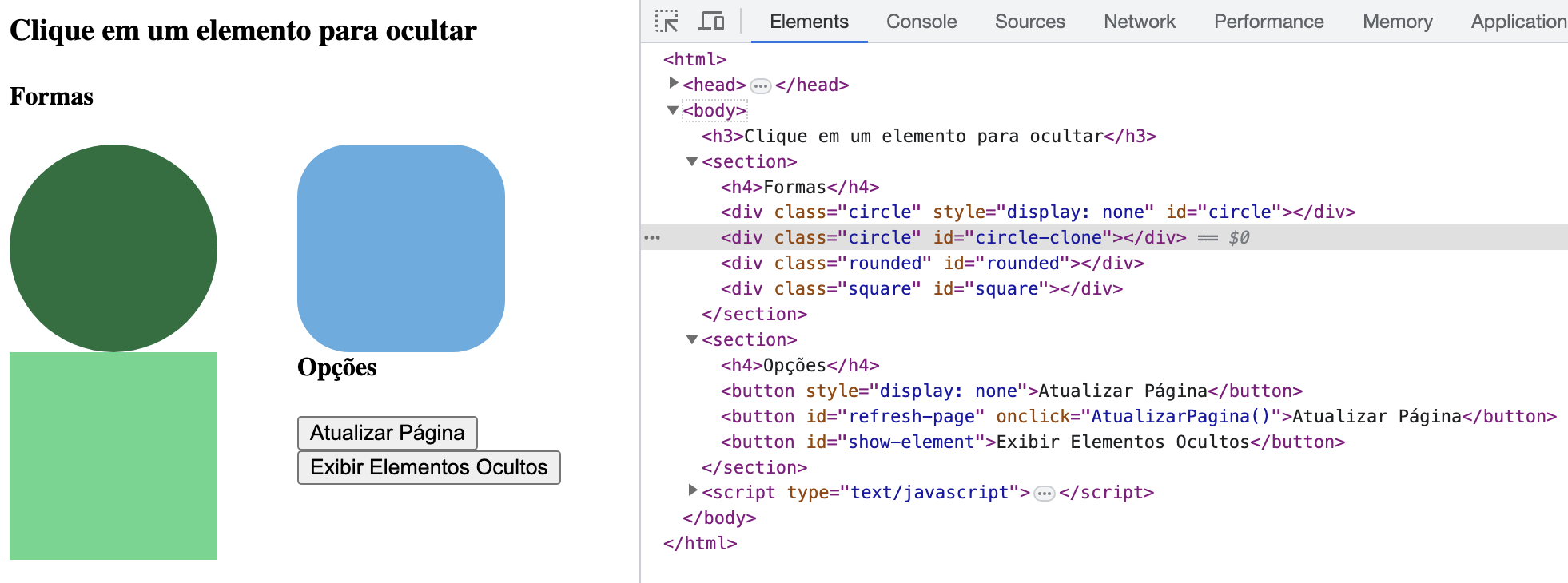Select the h4 Formas node
Image resolution: width=1568 pixels, height=583 pixels.
click(x=800, y=187)
